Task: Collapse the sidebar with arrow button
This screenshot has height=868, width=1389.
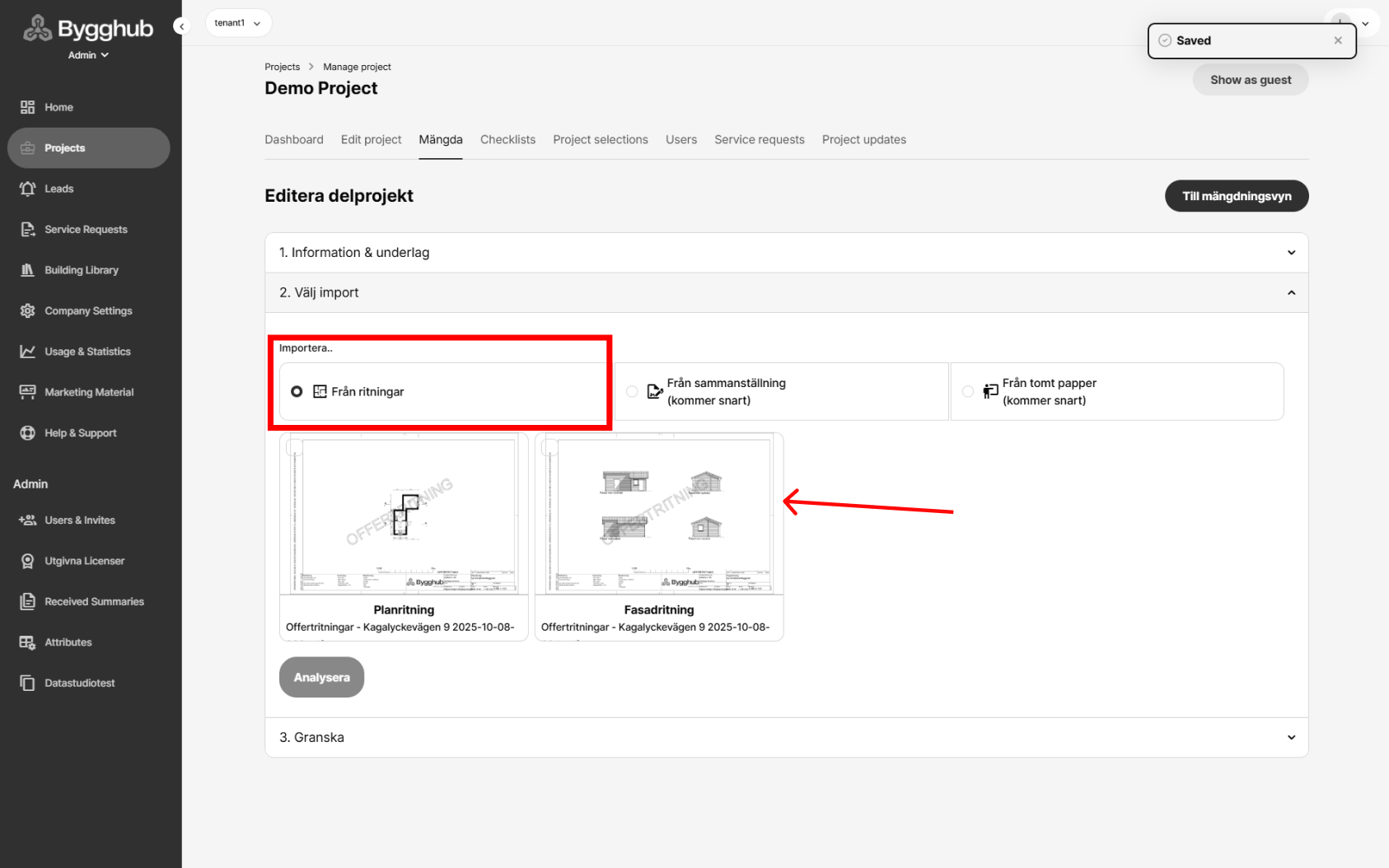Action: tap(181, 26)
